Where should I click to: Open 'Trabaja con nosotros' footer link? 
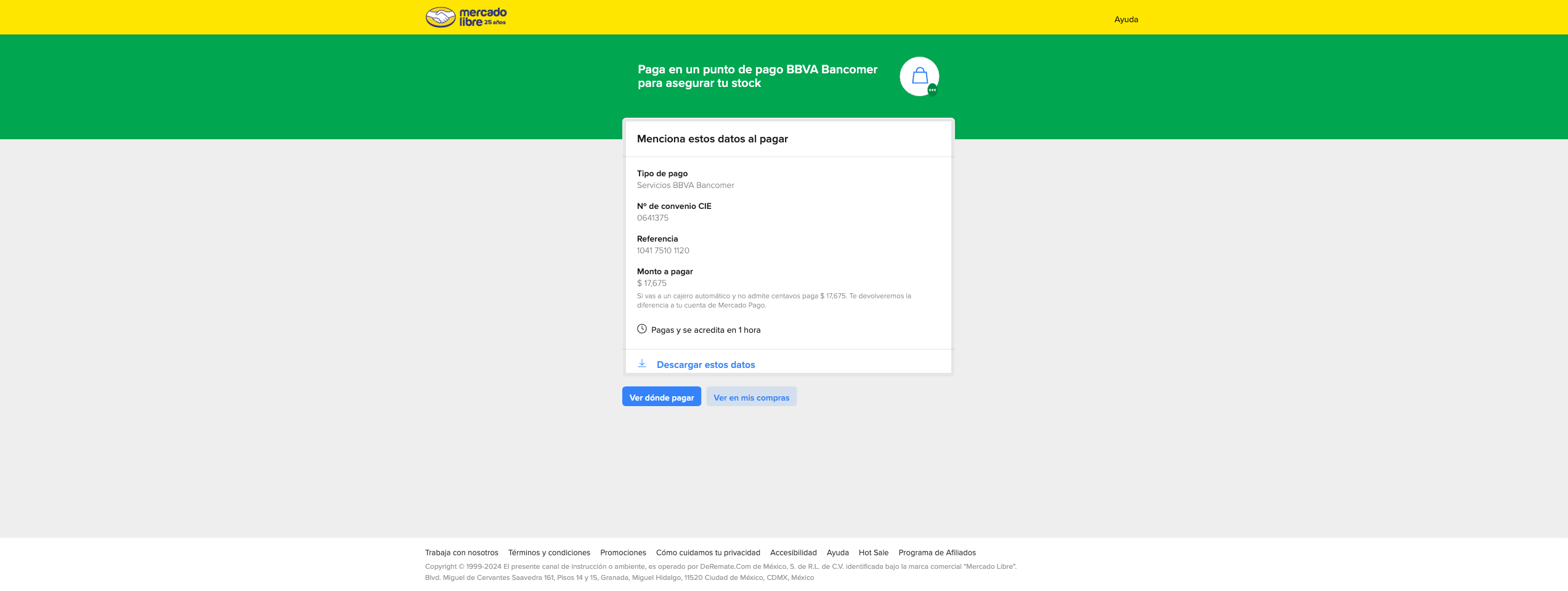461,553
